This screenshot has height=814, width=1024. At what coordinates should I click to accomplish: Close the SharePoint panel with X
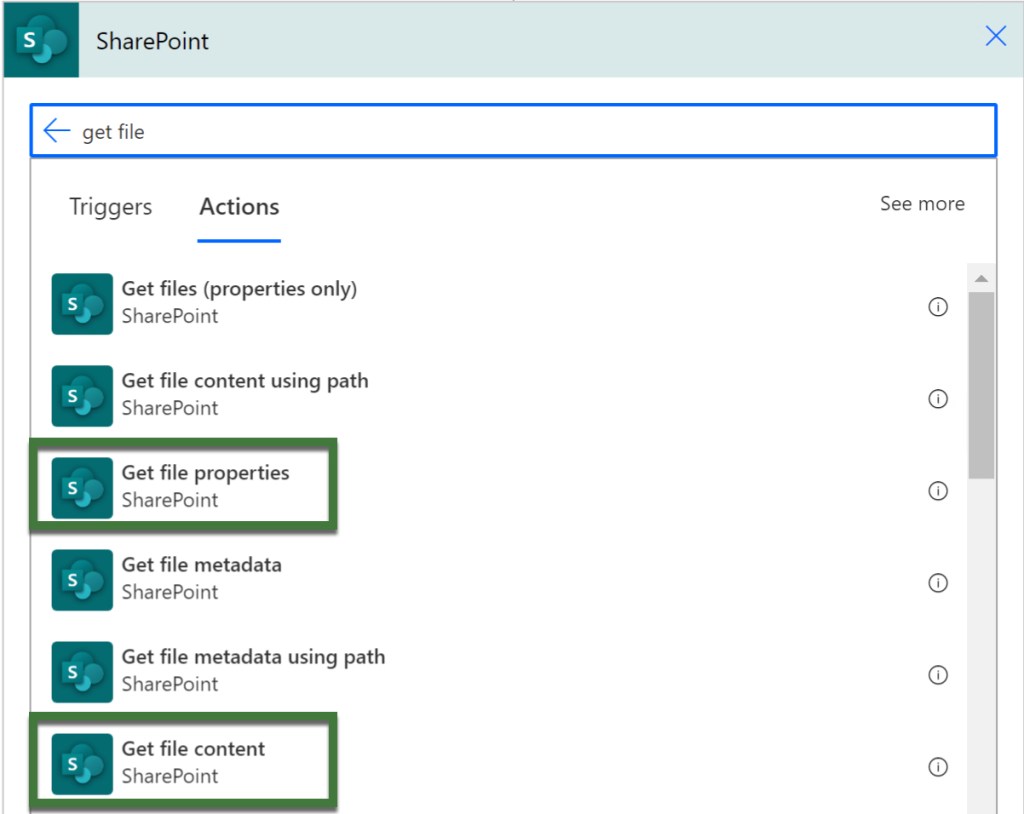click(995, 38)
